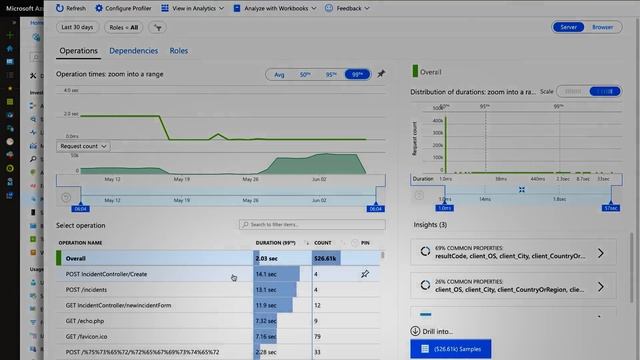The width and height of the screenshot is (640, 360).
Task: Click the green Overall legend swatch
Action: click(415, 71)
